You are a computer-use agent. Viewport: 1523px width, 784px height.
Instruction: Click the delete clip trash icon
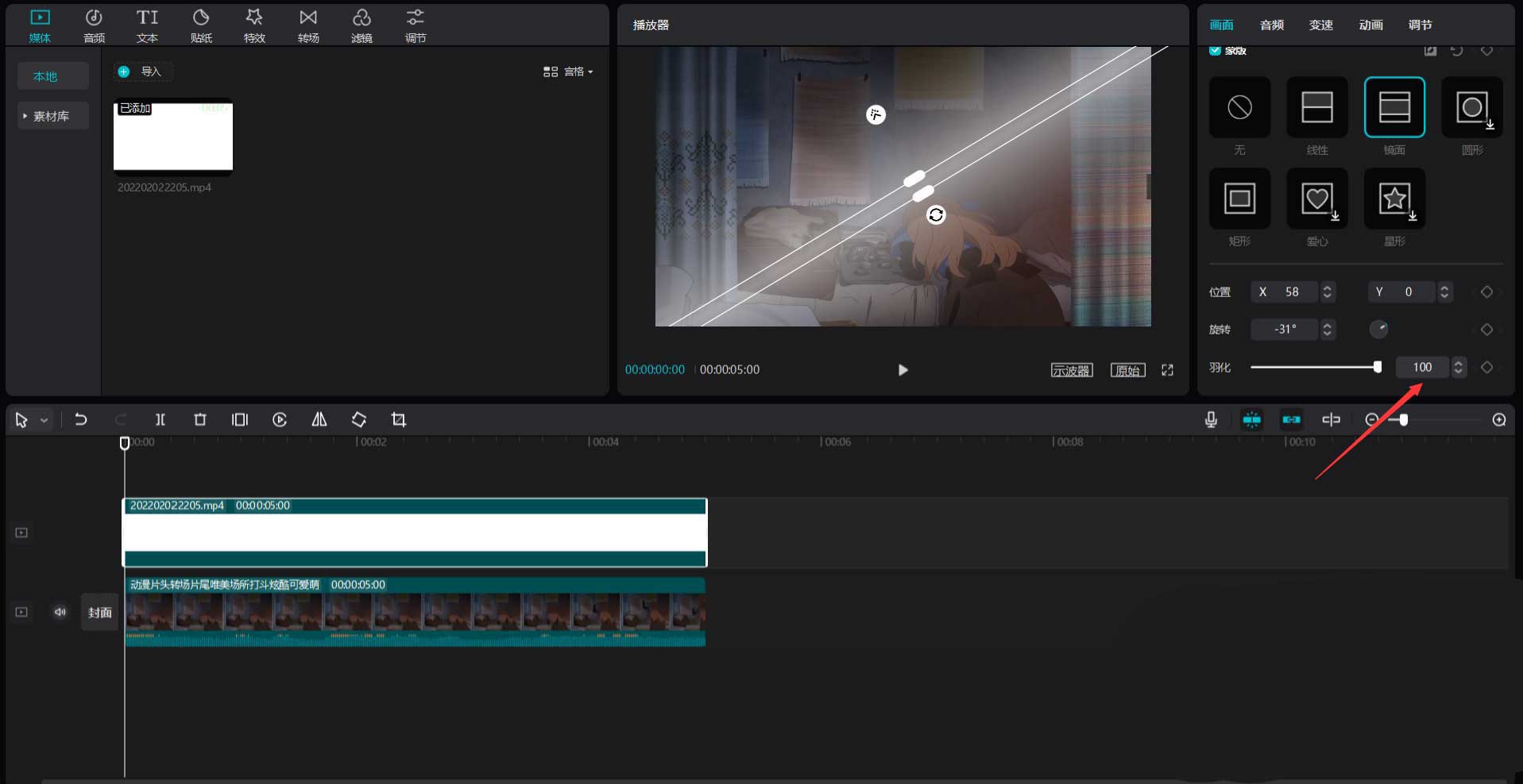(x=200, y=419)
